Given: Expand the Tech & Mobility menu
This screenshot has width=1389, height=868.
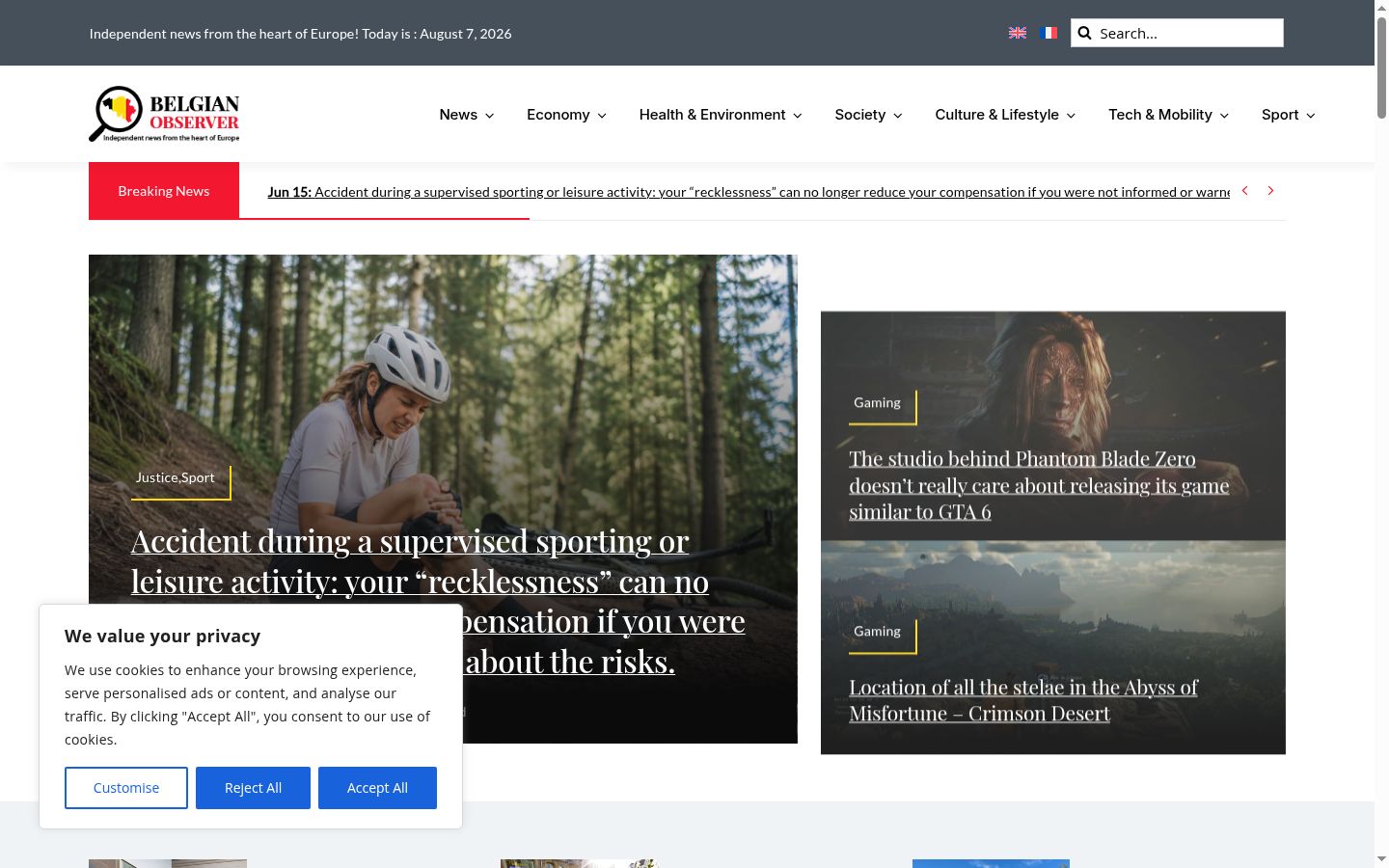Looking at the screenshot, I should pos(1168,115).
